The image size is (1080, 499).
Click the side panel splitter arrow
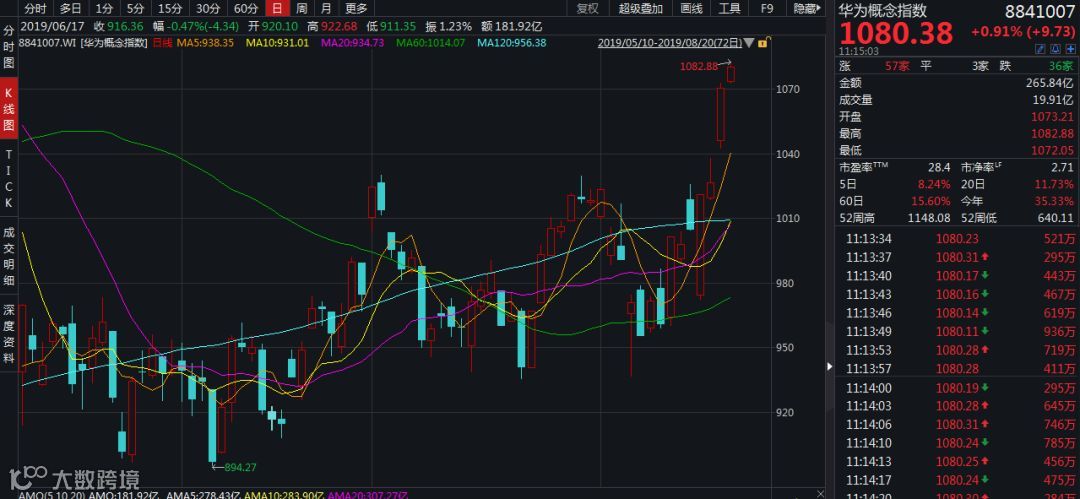pos(830,366)
